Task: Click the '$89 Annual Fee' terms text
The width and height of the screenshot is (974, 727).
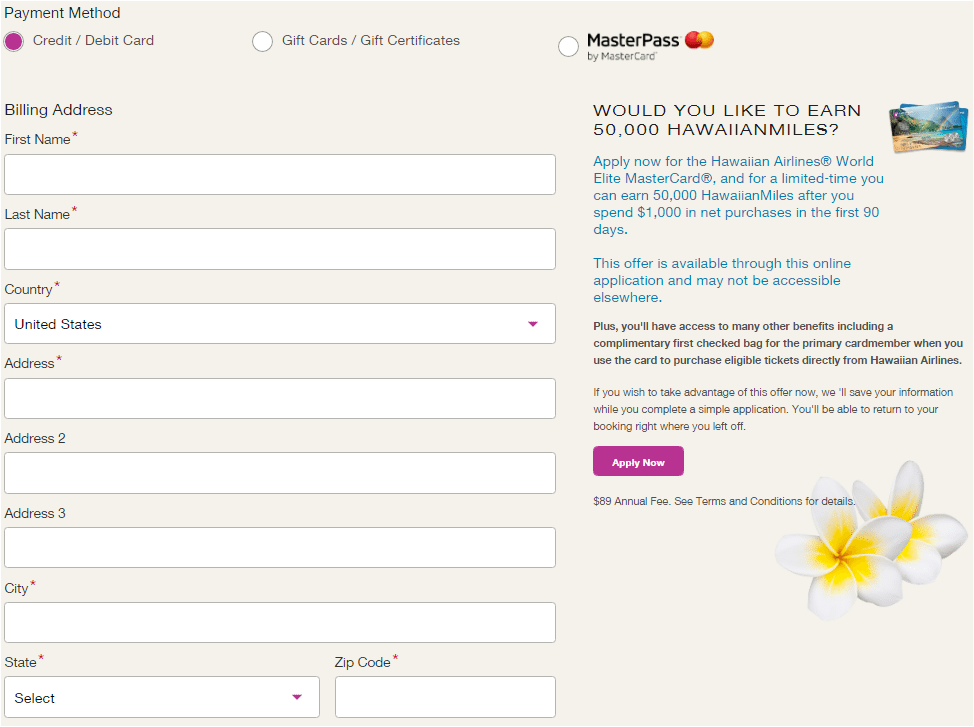Action: [724, 501]
